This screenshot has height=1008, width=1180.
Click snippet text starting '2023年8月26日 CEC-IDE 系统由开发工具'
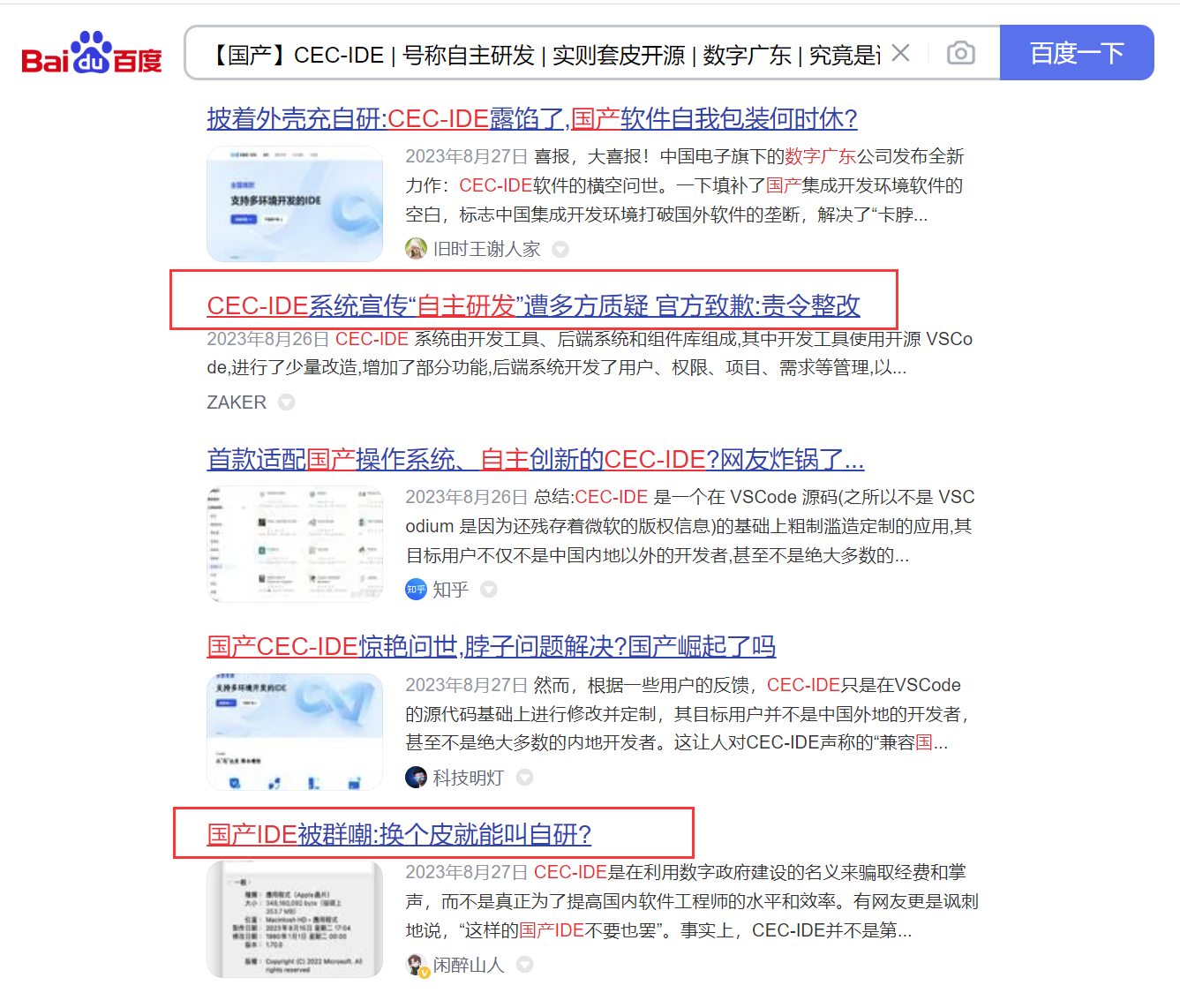(590, 353)
